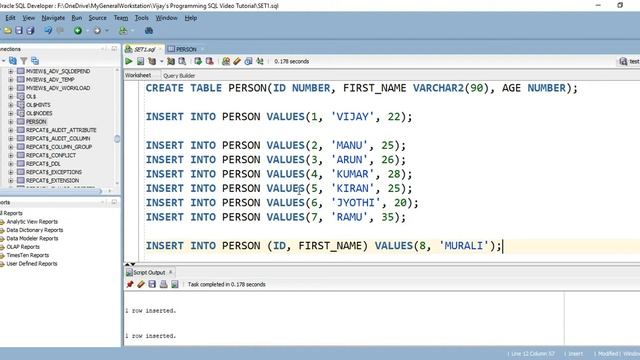The image size is (640, 360).
Task: Clear Script Output with the eraser icon
Action: [141, 284]
